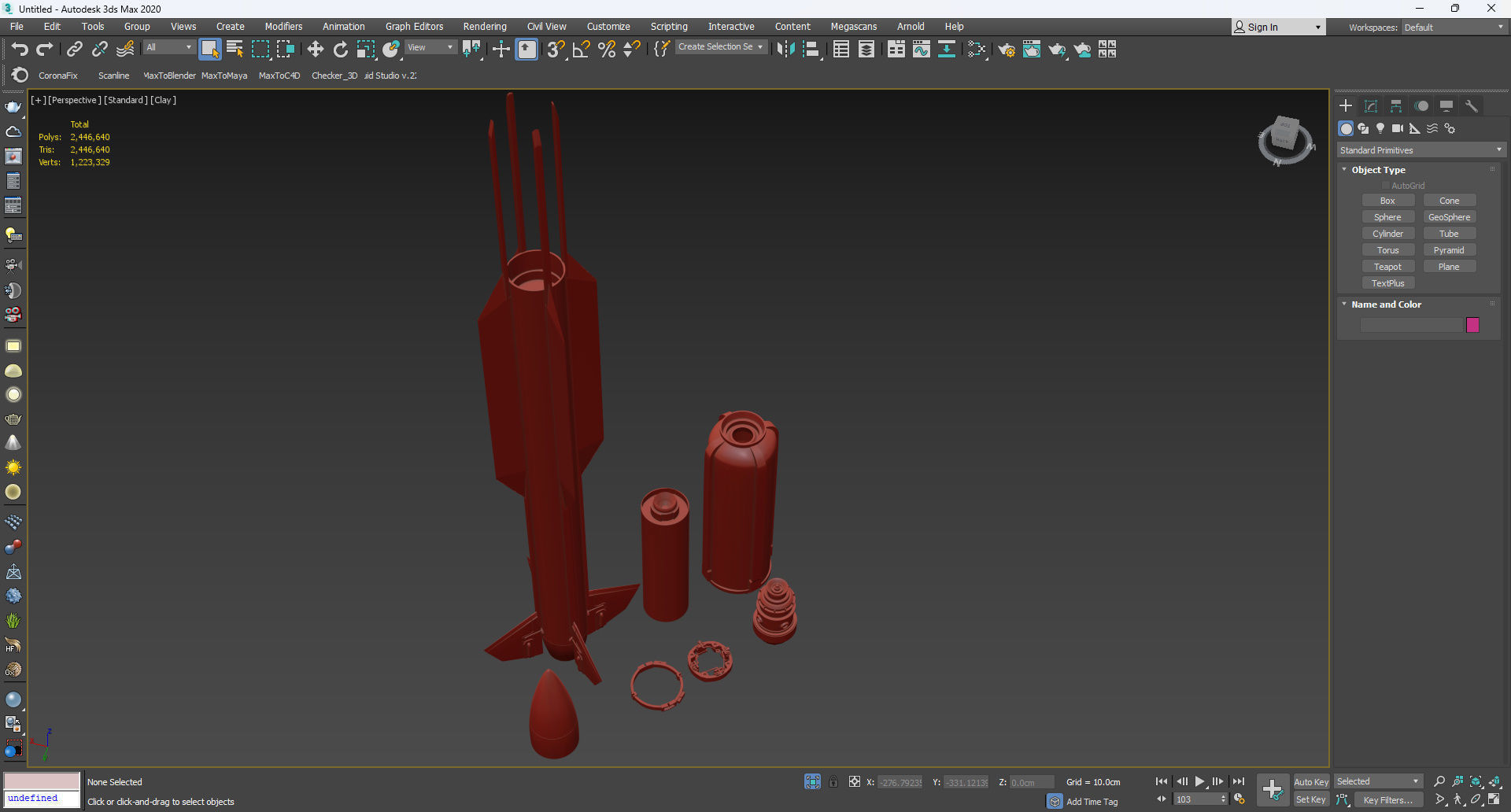Open Curve Editor from toolbar
Screen dimensions: 1511x812
pyautogui.click(x=922, y=50)
